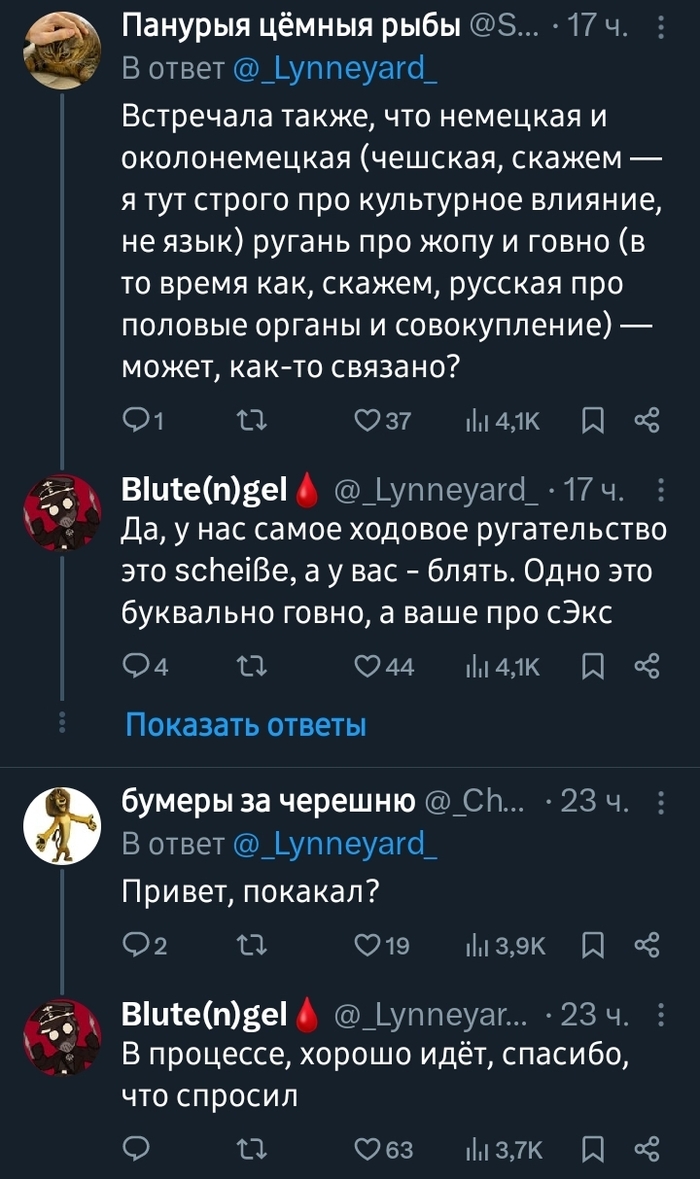This screenshot has width=700, height=1179.
Task: Like the tweet with 37 likes
Action: click(367, 421)
